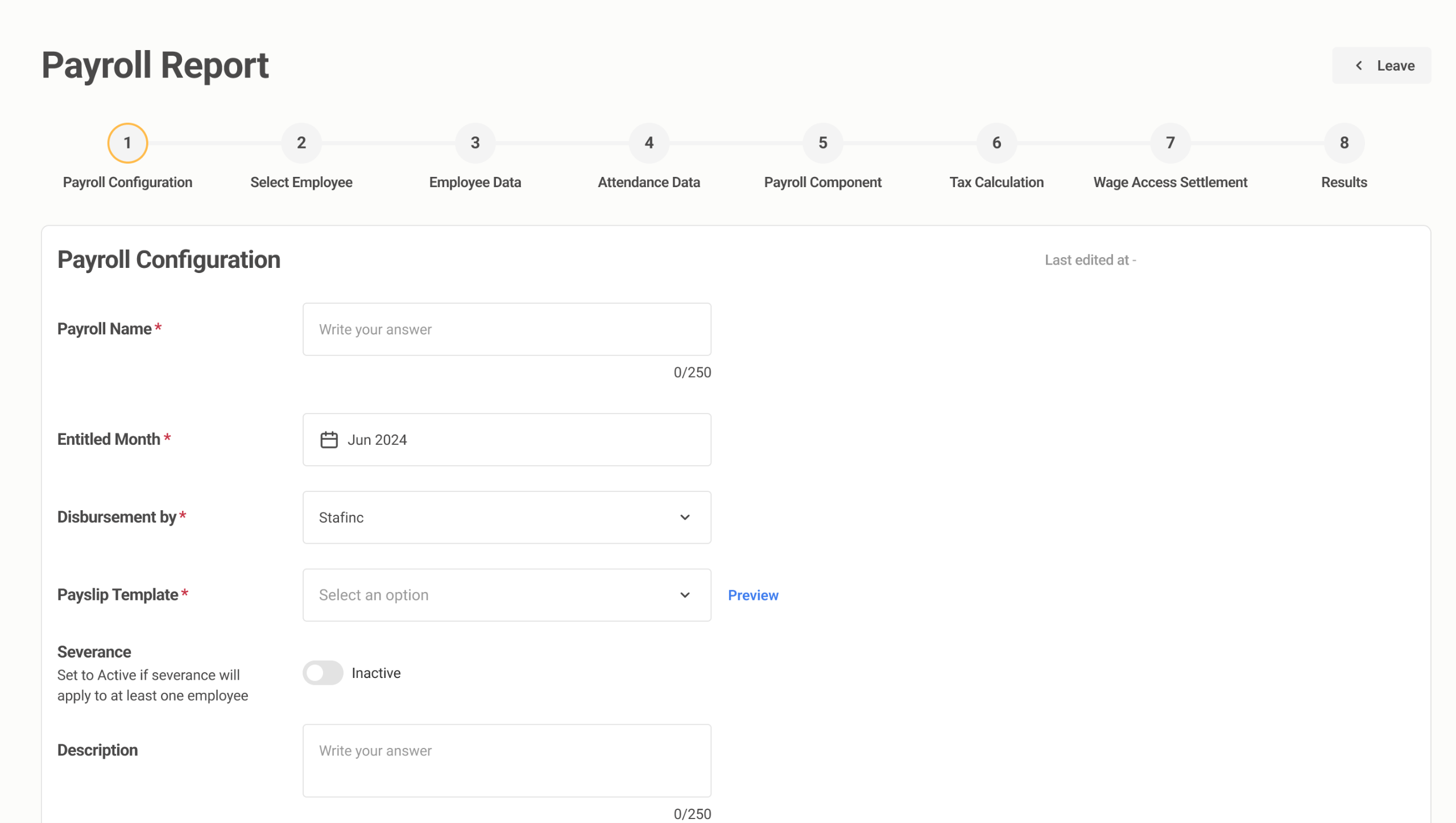Click the calendar icon in Entitled Month

pyautogui.click(x=329, y=440)
